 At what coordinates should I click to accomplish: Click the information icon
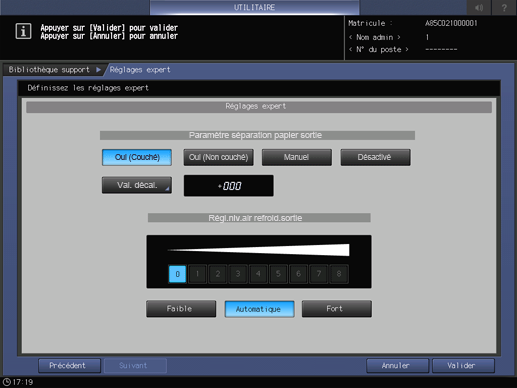point(23,31)
